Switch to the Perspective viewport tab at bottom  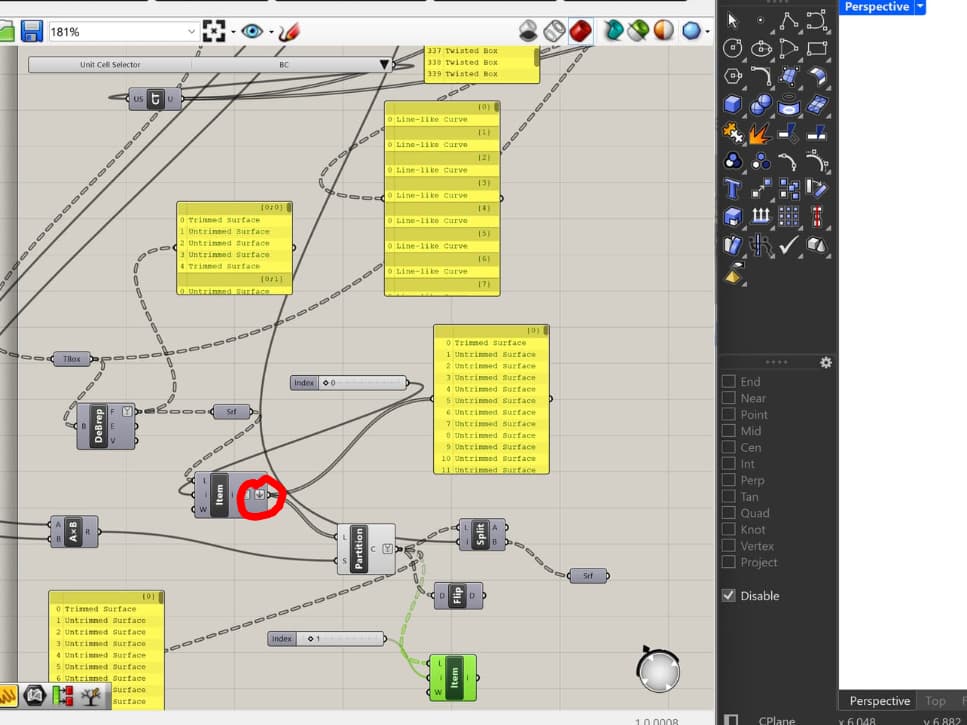tap(879, 701)
